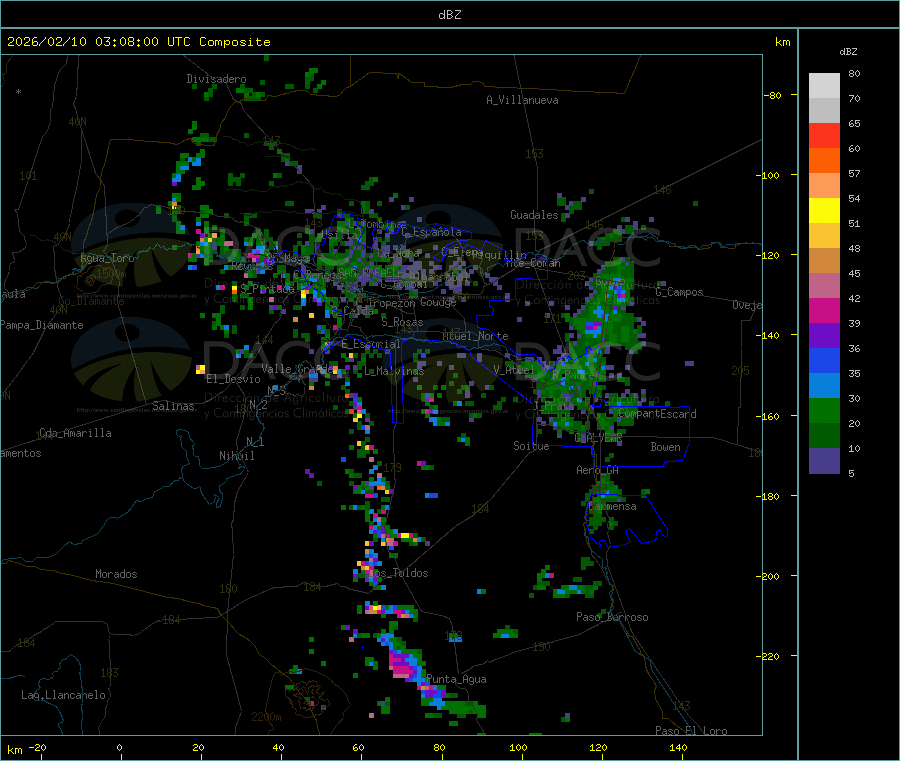Click the dBZ title at the top
This screenshot has width=900, height=761.
(x=449, y=14)
